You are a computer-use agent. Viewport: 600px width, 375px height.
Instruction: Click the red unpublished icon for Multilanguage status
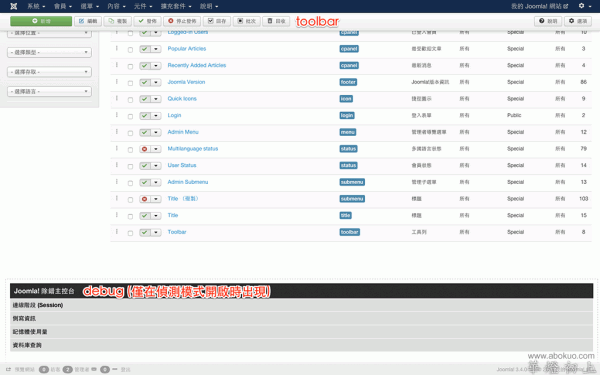click(145, 149)
